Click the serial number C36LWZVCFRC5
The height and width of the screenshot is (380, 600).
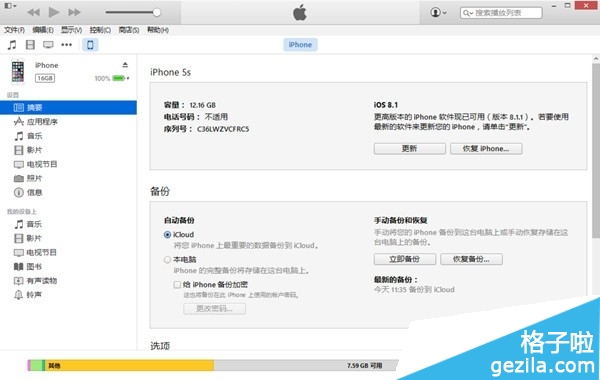[223, 129]
